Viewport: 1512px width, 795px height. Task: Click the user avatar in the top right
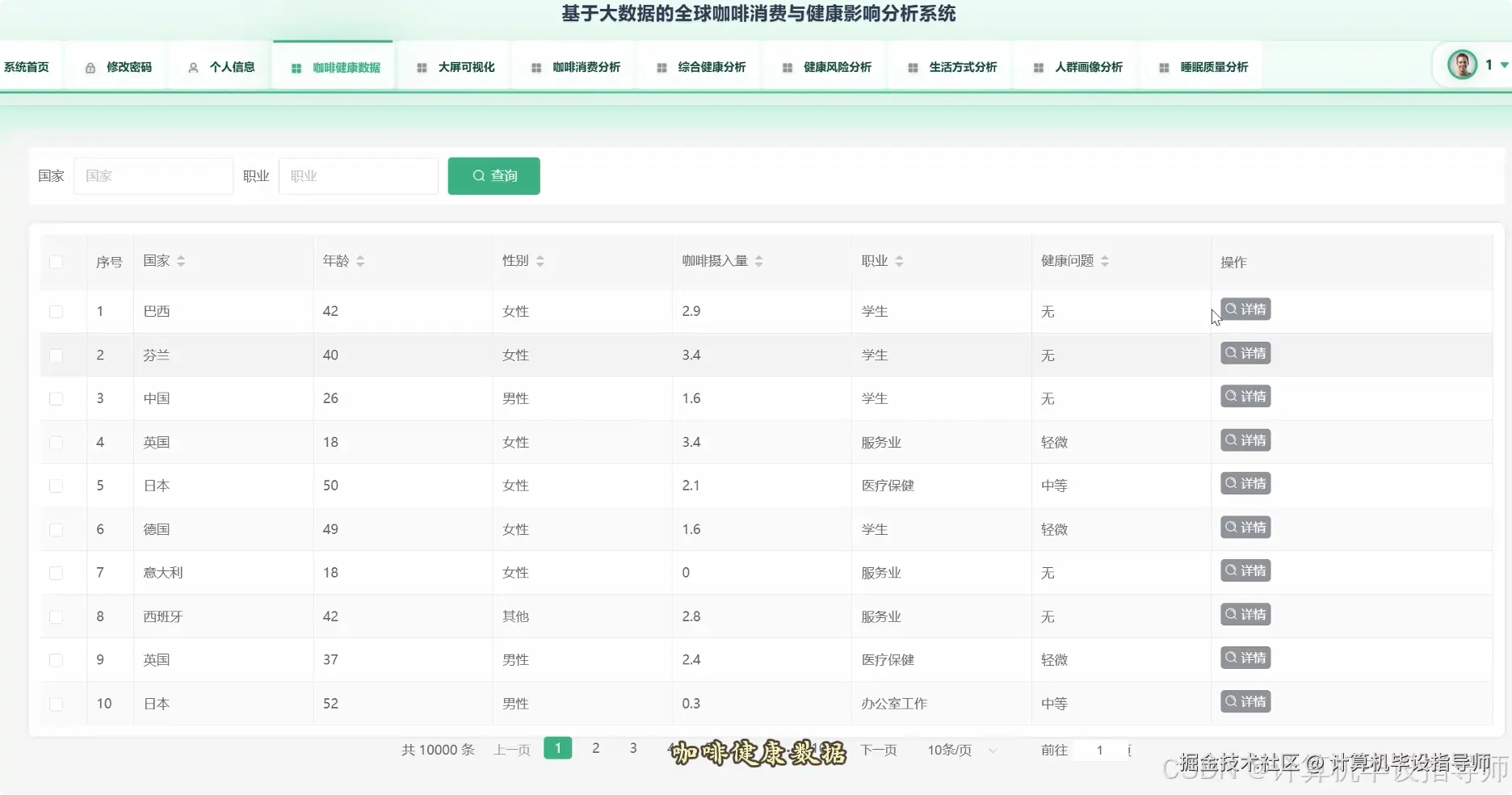[x=1464, y=64]
